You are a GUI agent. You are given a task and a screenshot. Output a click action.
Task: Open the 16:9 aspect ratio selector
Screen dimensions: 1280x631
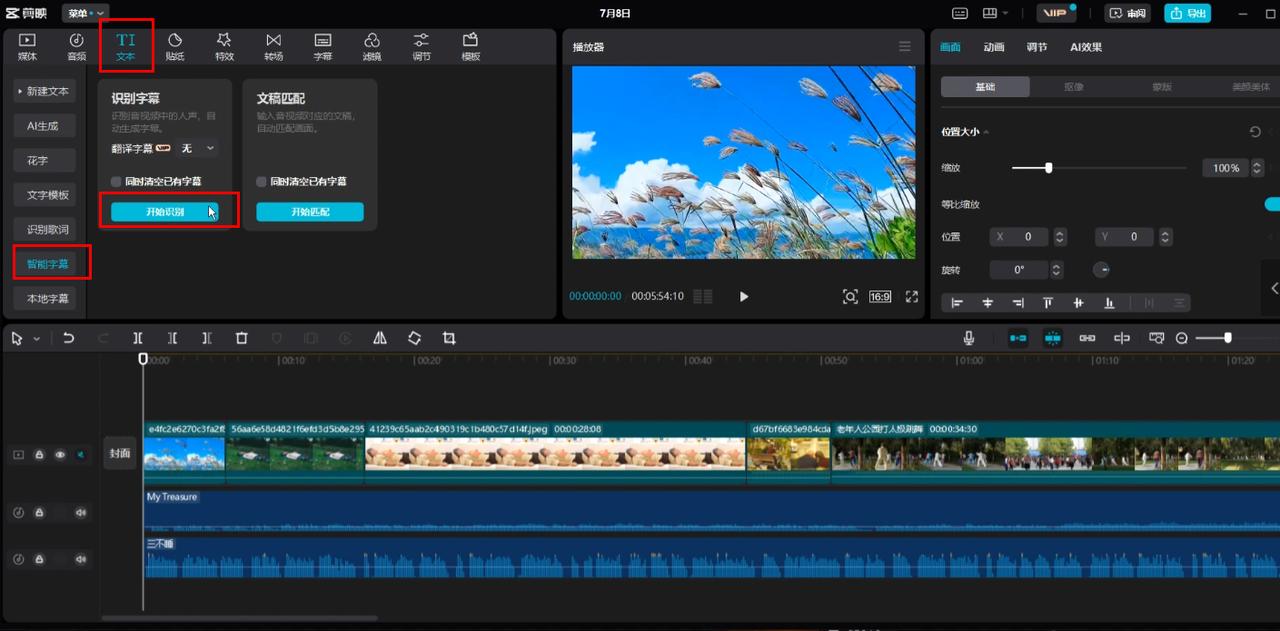coord(880,297)
